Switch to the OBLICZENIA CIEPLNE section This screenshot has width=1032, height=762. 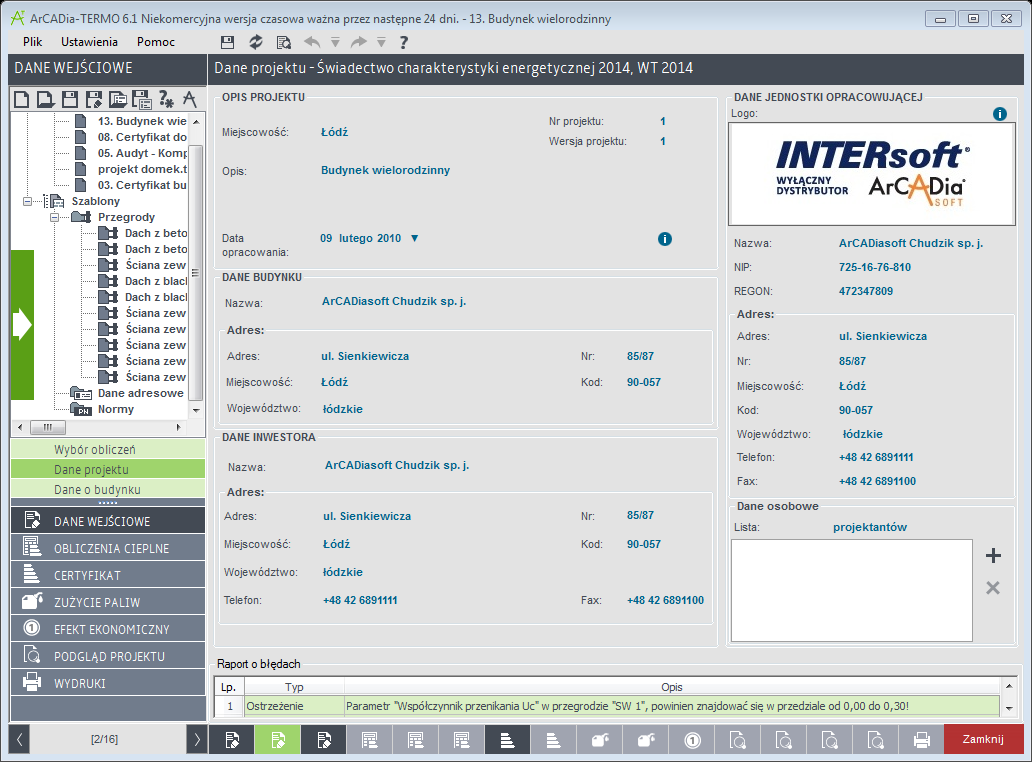pos(108,548)
